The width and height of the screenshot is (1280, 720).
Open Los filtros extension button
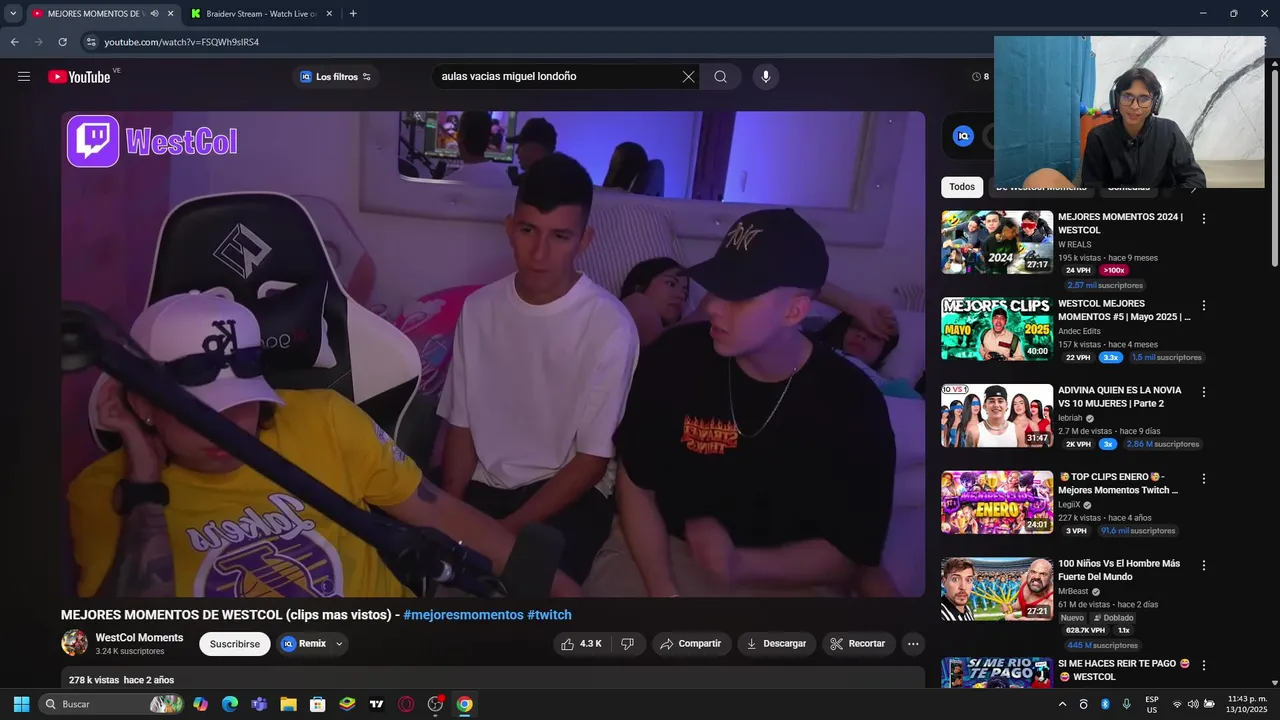(335, 77)
